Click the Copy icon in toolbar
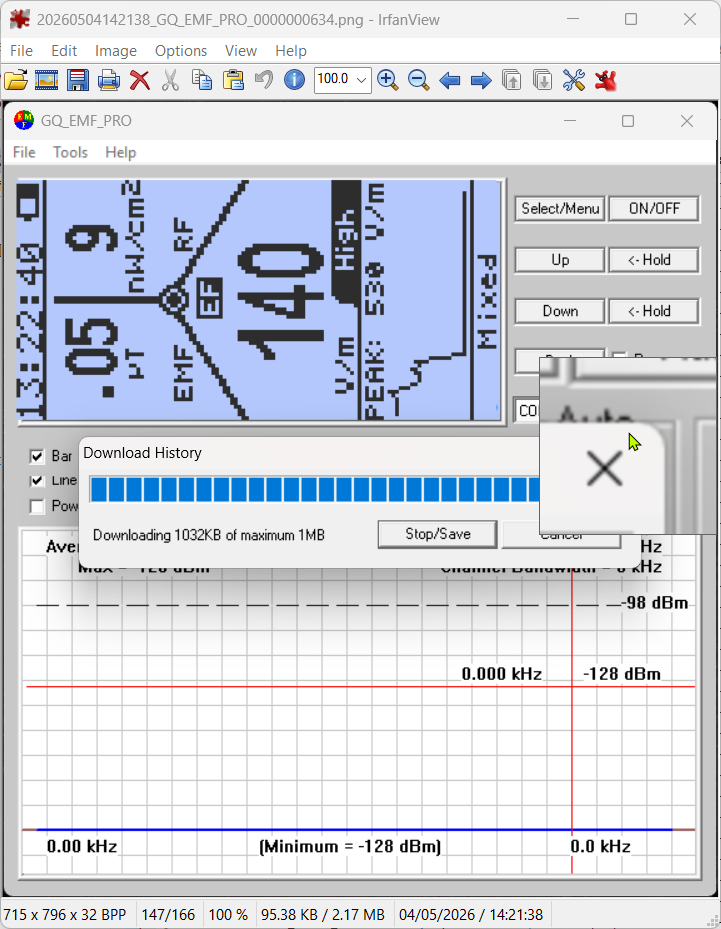721x929 pixels. (x=202, y=80)
